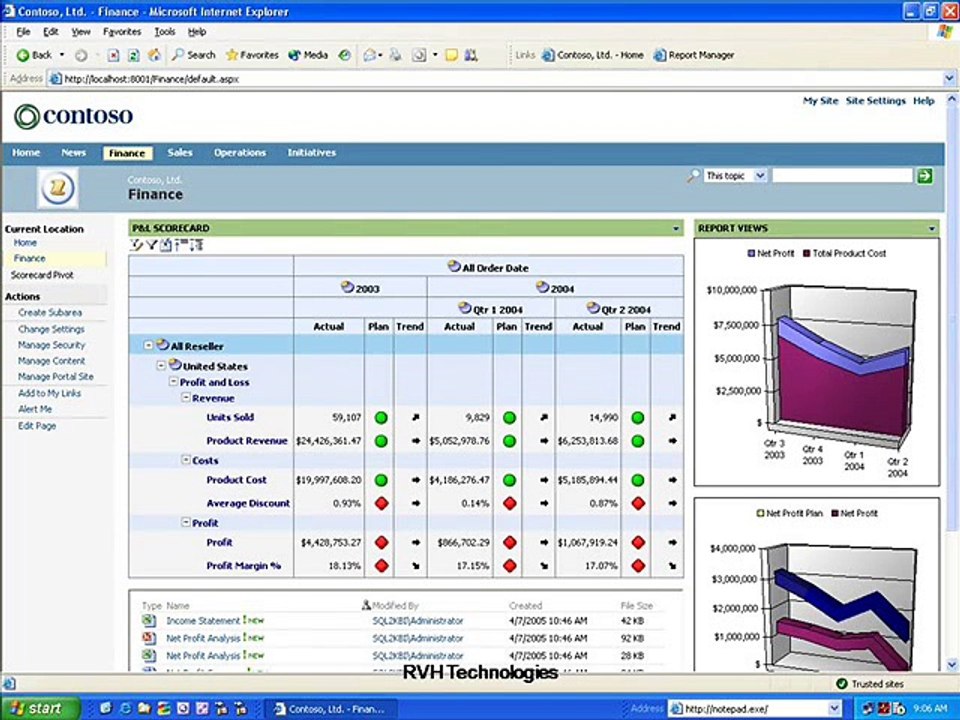Click the page scrollbar down arrow
Viewport: 960px width, 720px height.
(951, 664)
